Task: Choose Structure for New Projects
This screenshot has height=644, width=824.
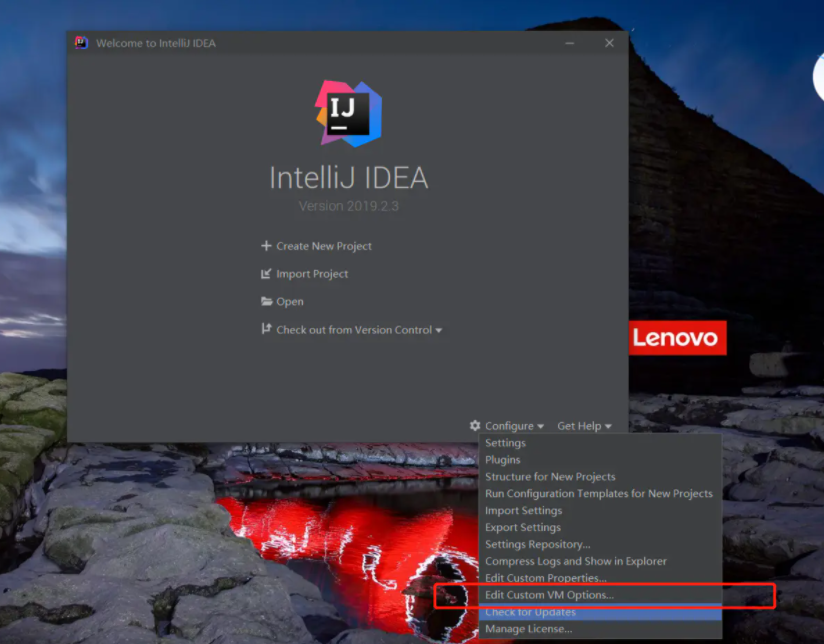Action: pyautogui.click(x=600, y=477)
